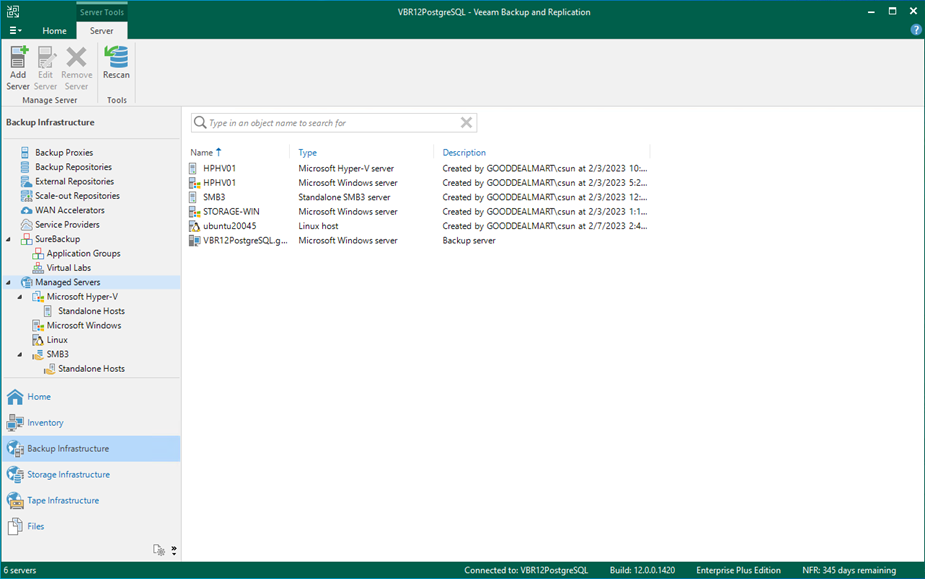The width and height of the screenshot is (925, 579).
Task: Select the HPHV01 Microsoft Hyper-V server row
Action: (x=419, y=168)
